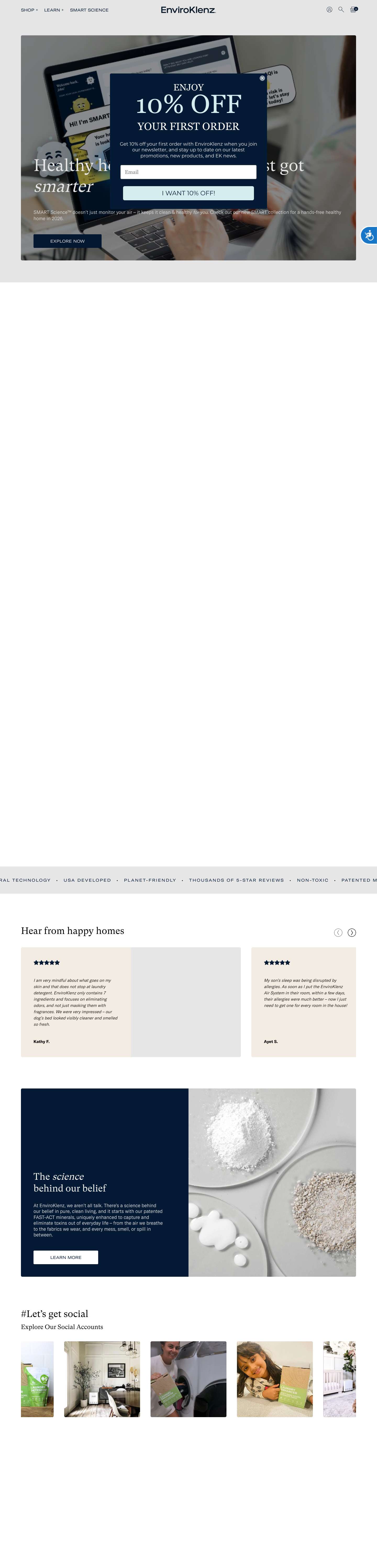The image size is (377, 1568).
Task: Open the accessibility widget button
Action: pyautogui.click(x=369, y=235)
